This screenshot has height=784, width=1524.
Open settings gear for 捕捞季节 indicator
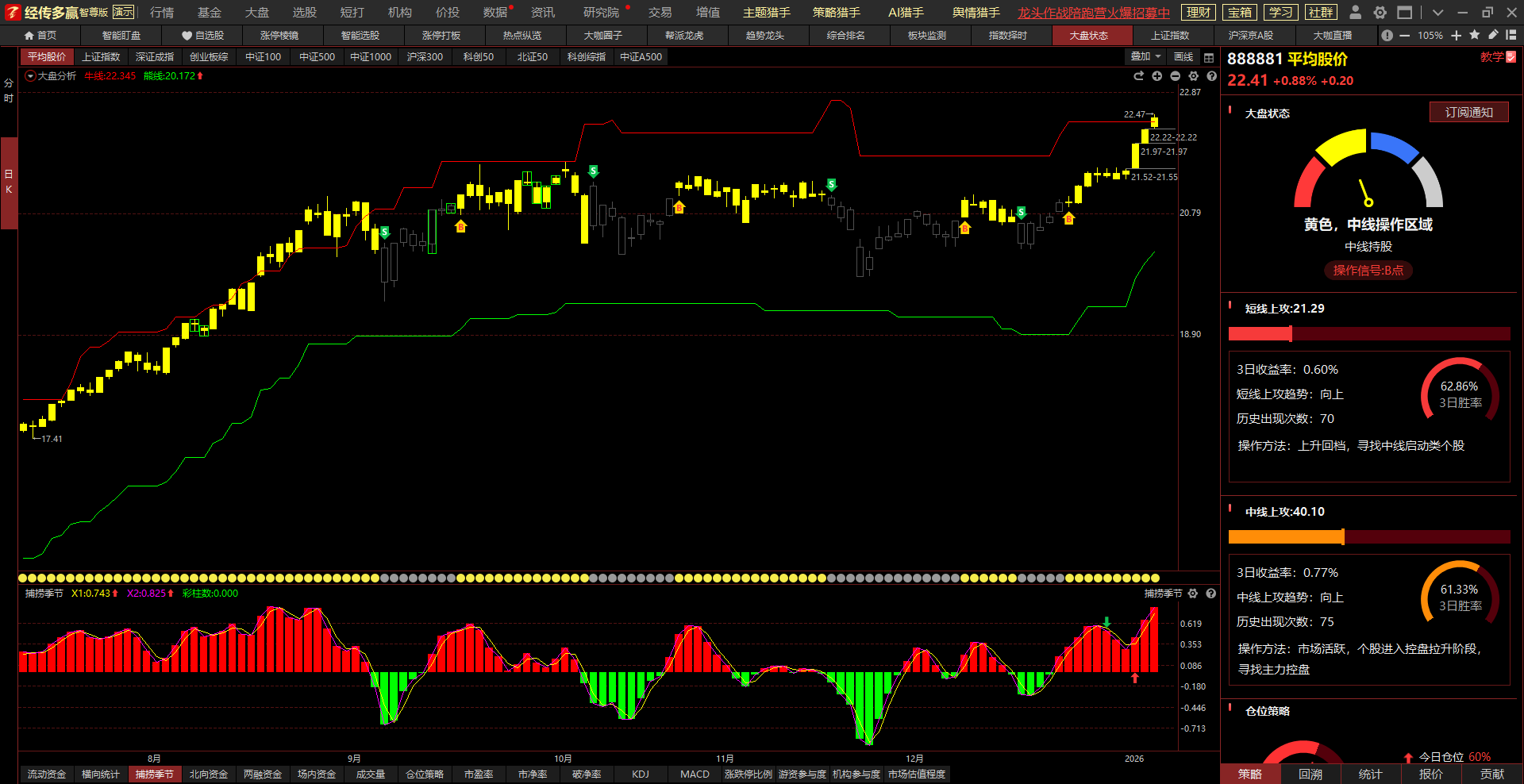1193,594
